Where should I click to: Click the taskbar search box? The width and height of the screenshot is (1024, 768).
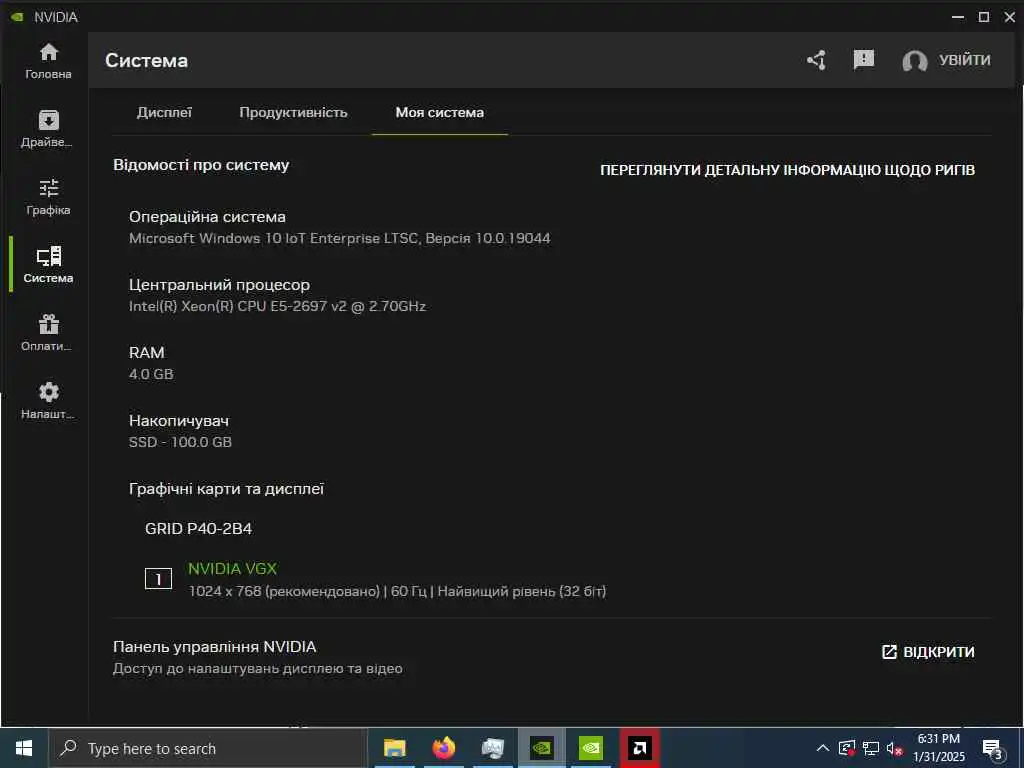208,748
